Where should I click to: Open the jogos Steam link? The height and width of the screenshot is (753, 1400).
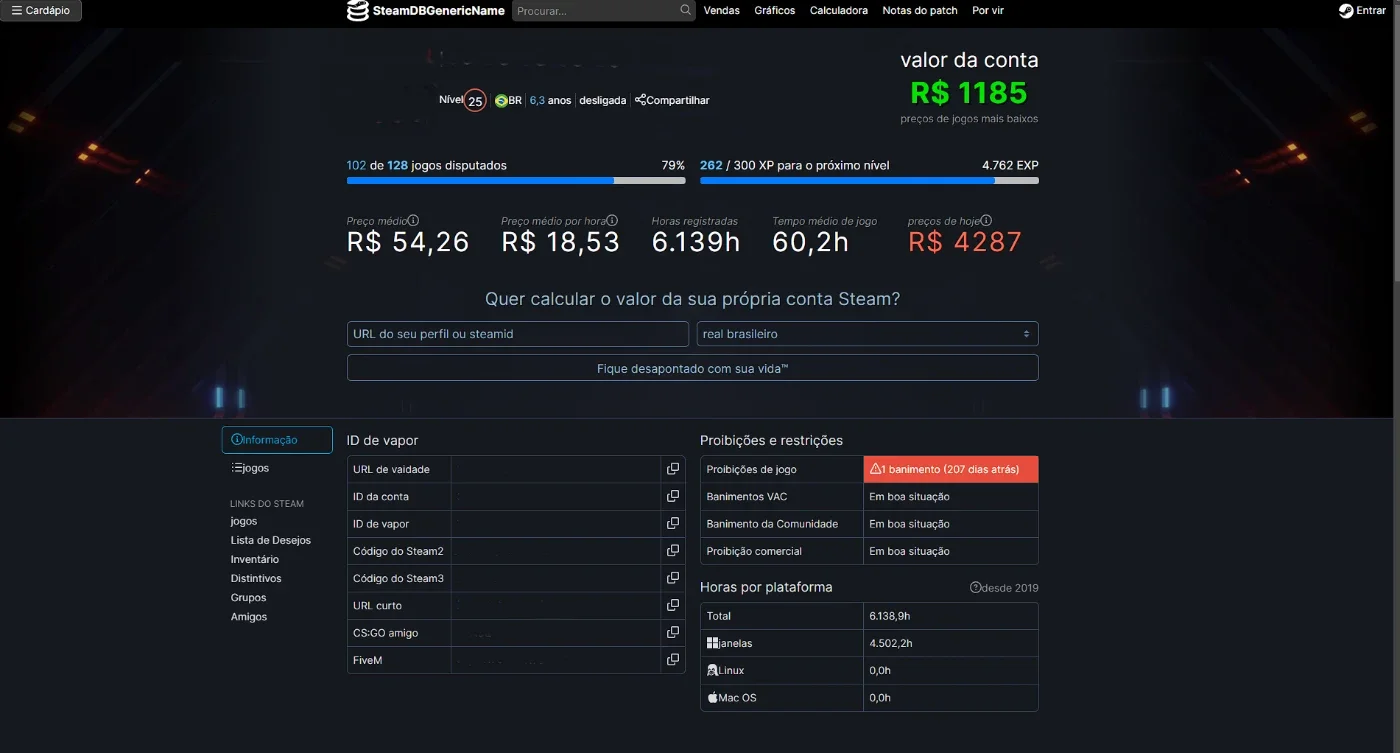click(x=244, y=521)
